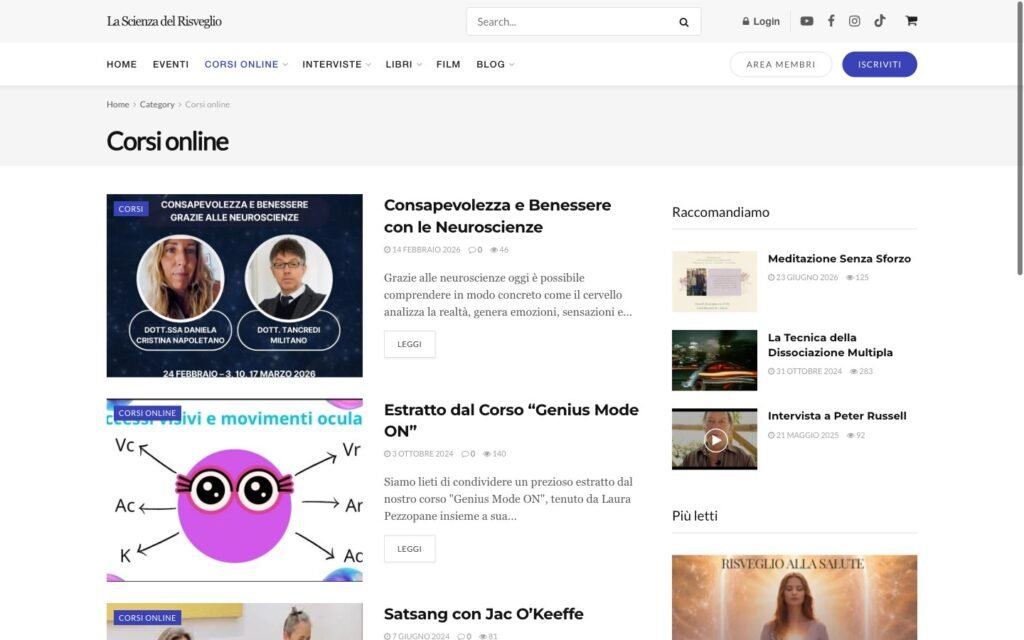
Task: Click views count 140 eye icon
Action: pyautogui.click(x=487, y=453)
